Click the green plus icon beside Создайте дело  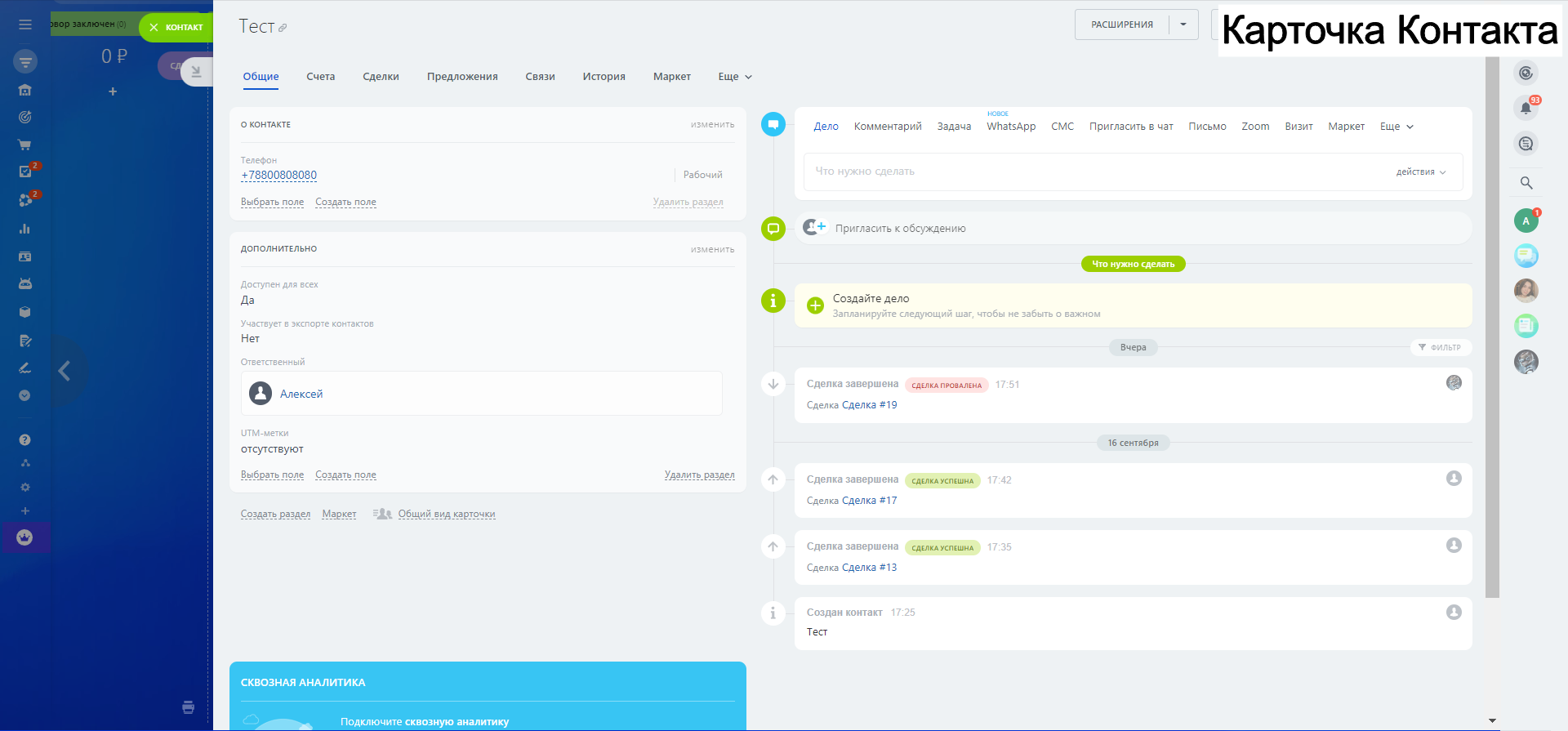pos(815,305)
